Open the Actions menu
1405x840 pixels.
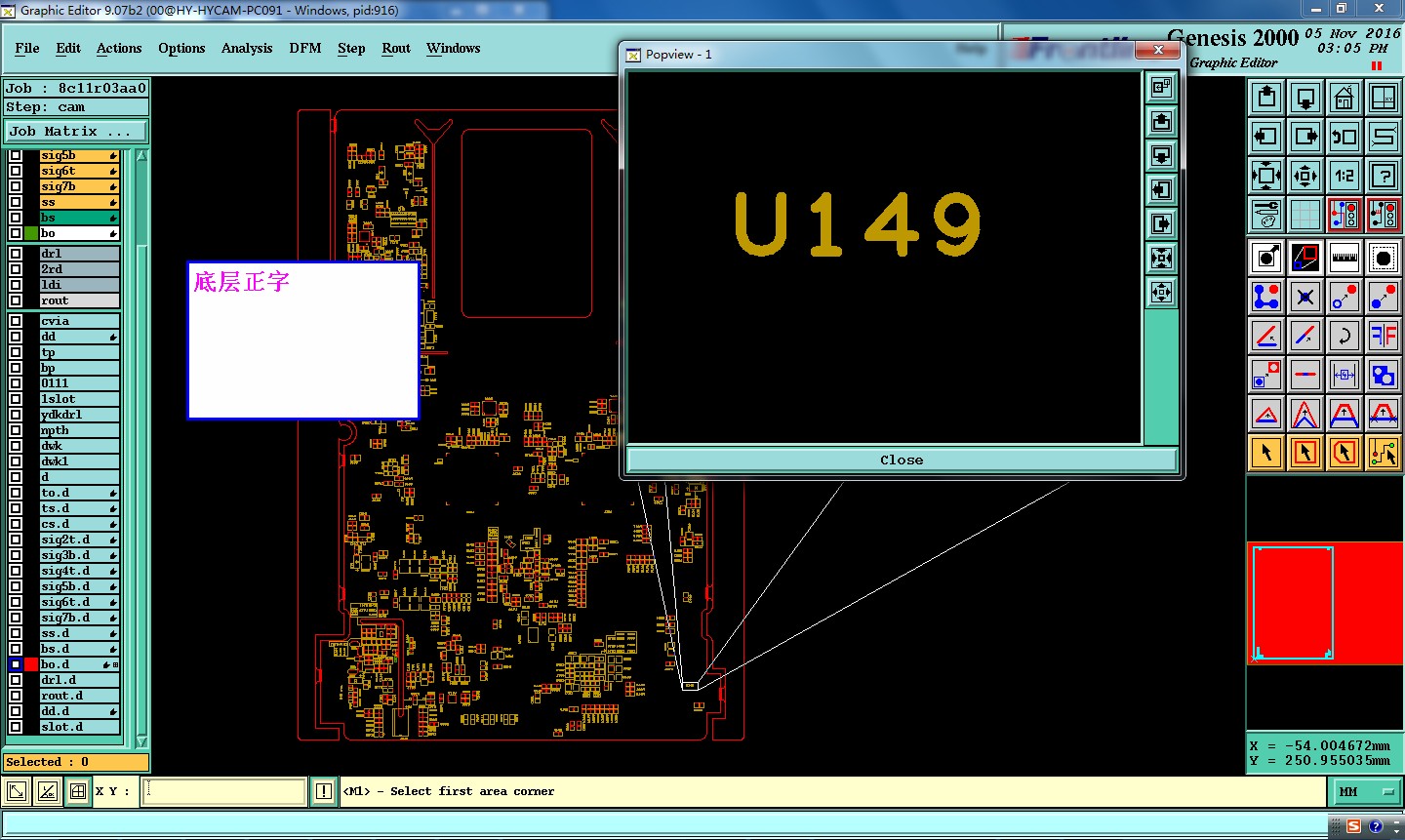tap(119, 48)
